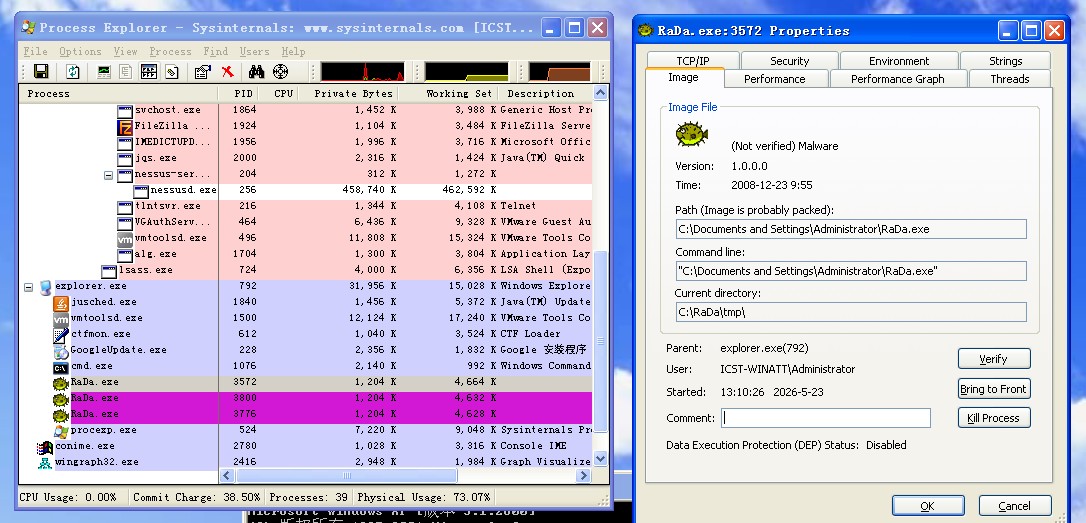This screenshot has width=1086, height=523.
Task: Click the red X Kill Process icon
Action: click(227, 71)
